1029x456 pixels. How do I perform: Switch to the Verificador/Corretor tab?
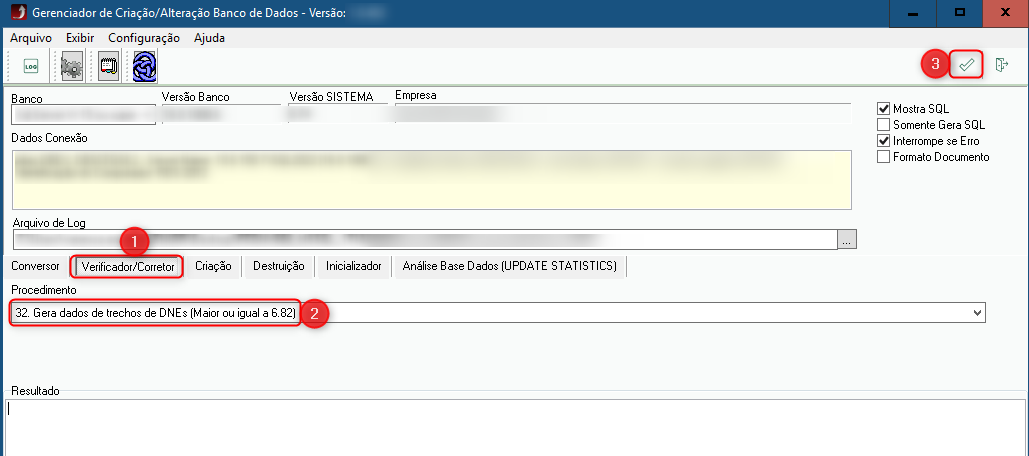point(127,267)
